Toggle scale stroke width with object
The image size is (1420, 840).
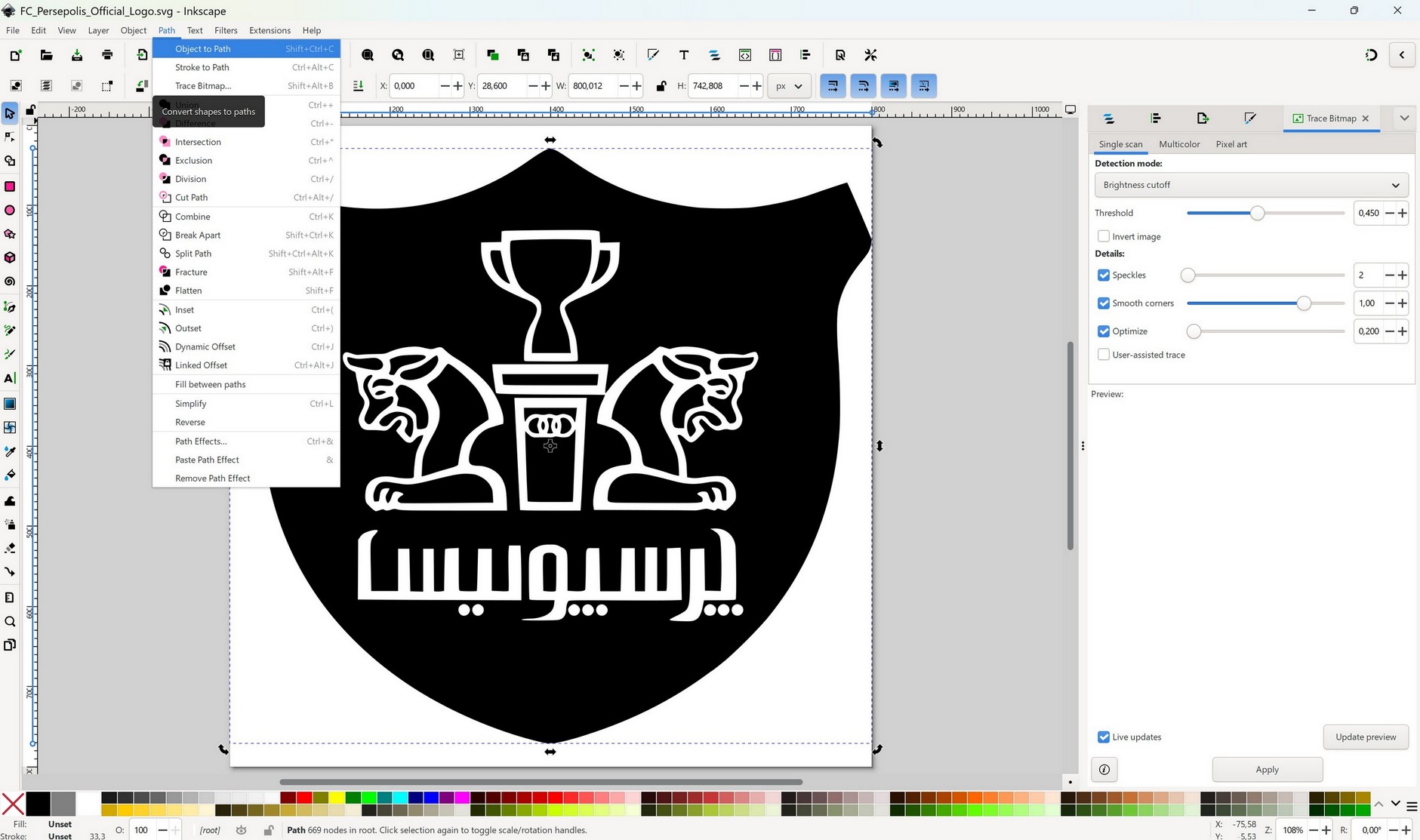click(x=833, y=86)
